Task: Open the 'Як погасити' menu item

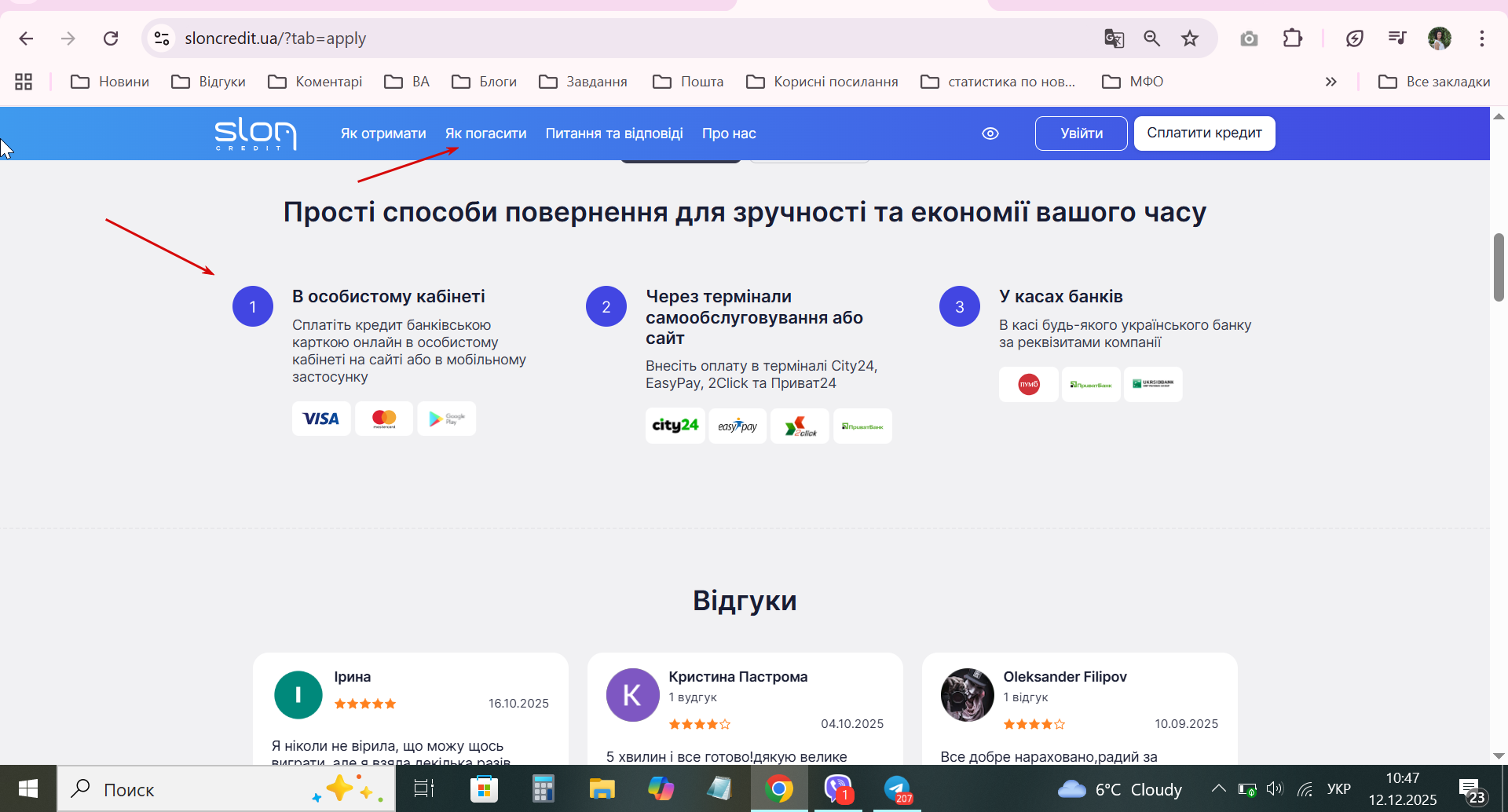Action: coord(485,134)
